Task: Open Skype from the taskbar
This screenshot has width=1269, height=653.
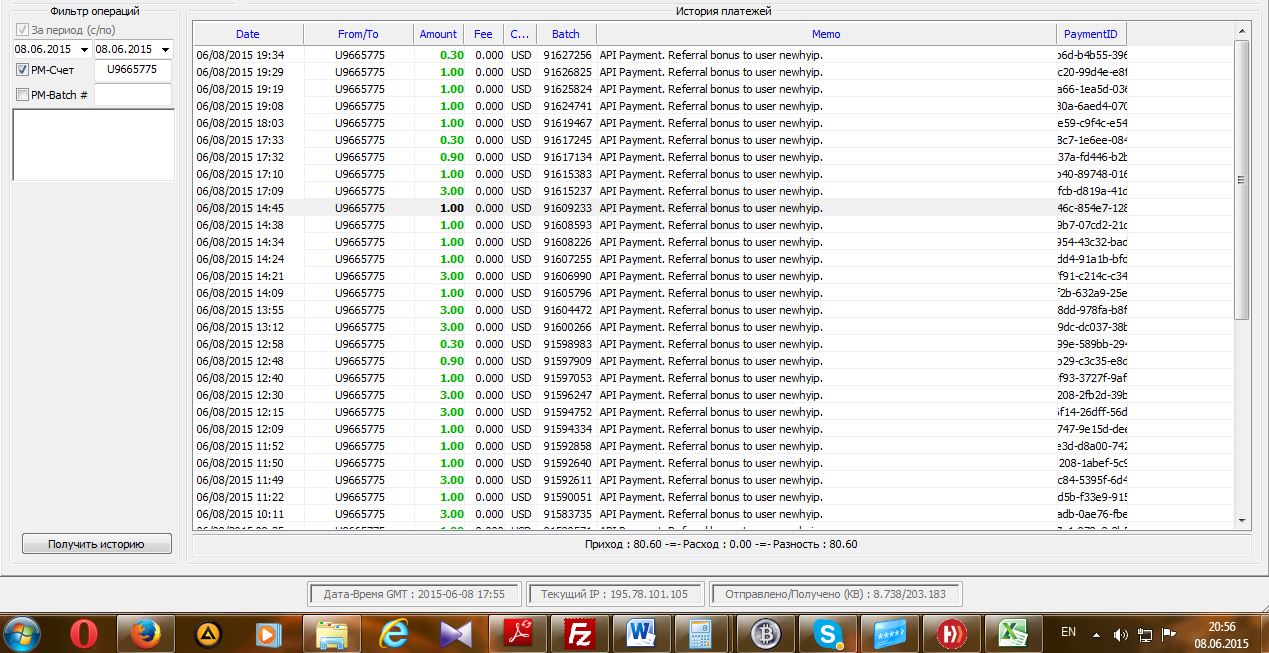Action: coord(827,634)
